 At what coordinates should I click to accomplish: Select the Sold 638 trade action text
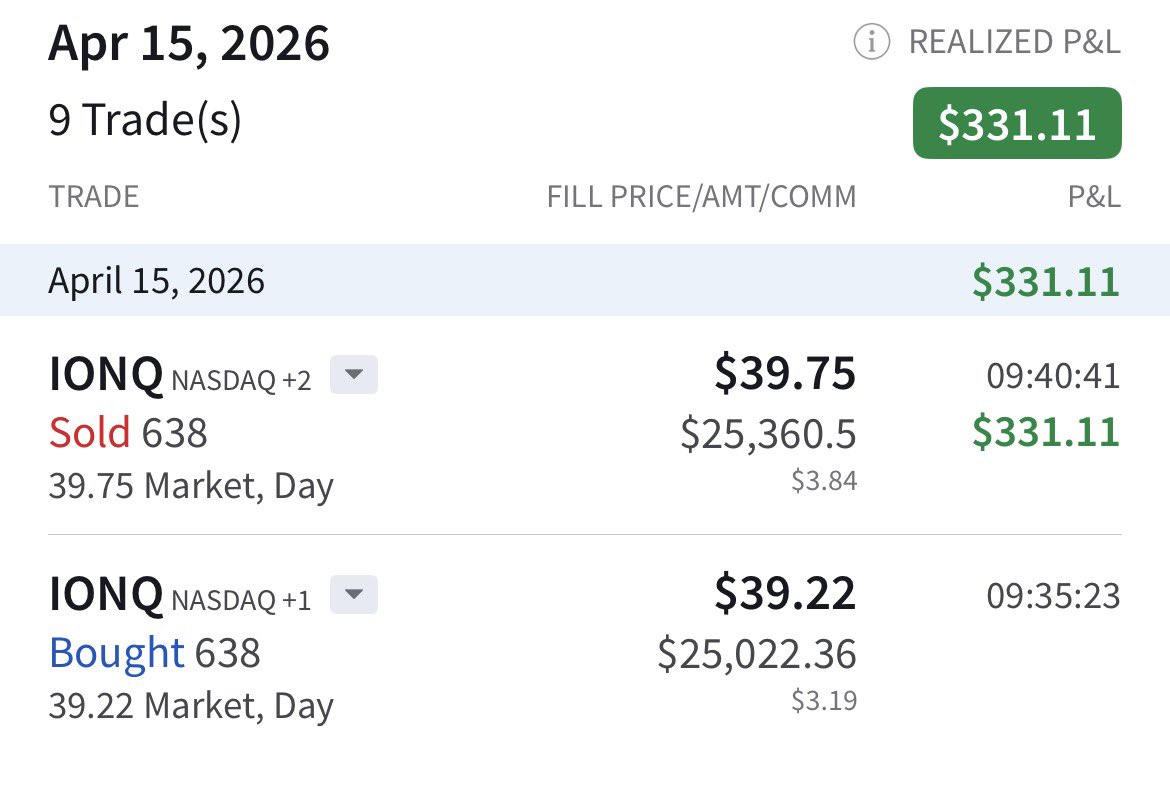(128, 433)
